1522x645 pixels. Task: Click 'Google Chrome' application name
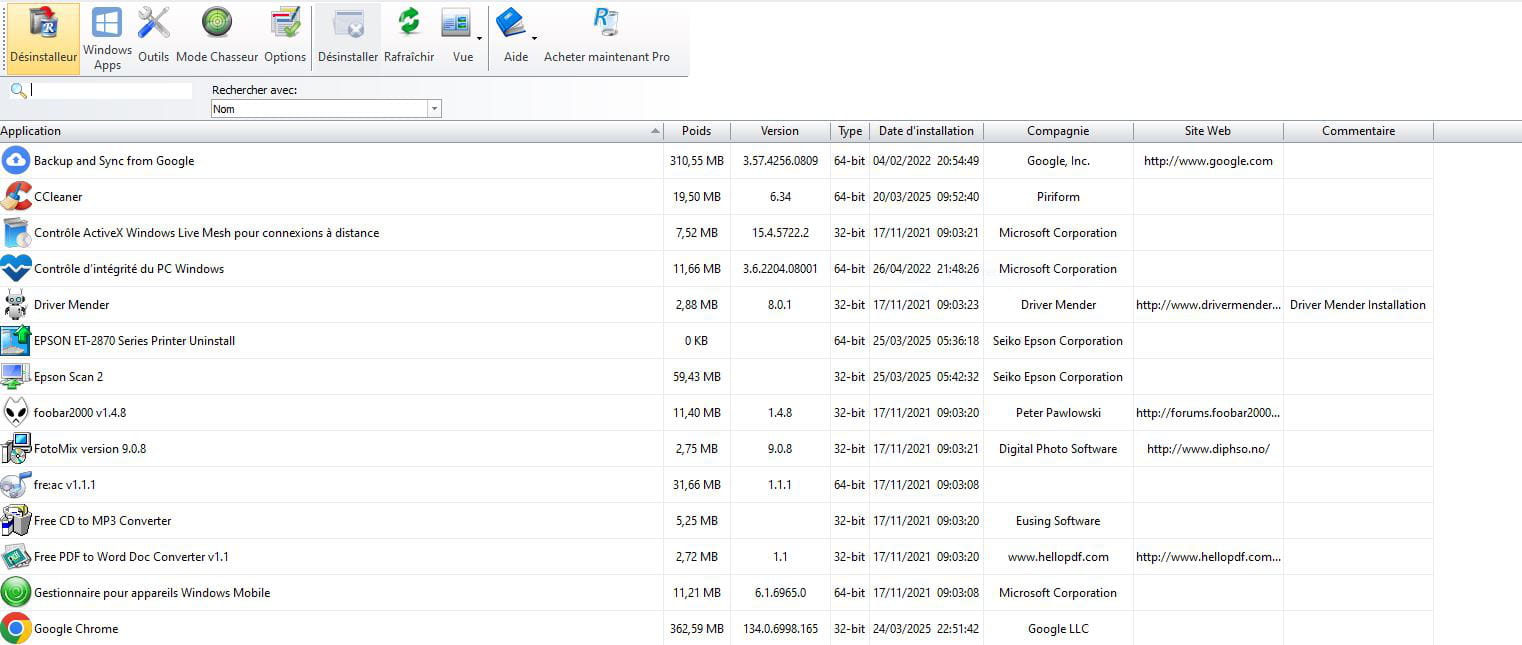coord(76,629)
